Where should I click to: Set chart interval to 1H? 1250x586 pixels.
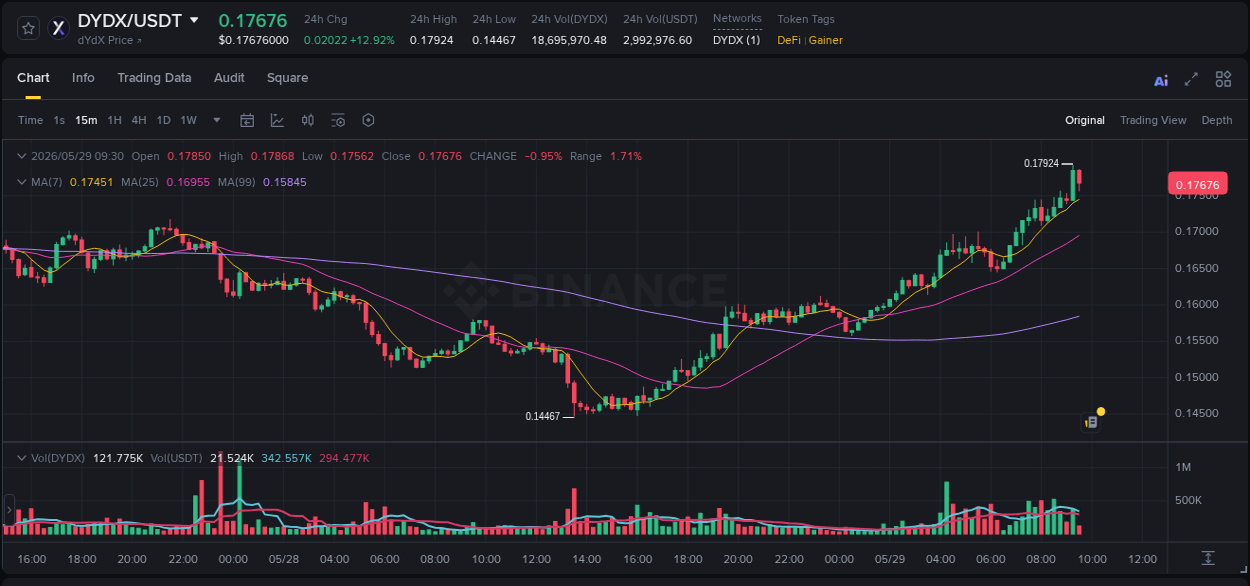[x=114, y=120]
